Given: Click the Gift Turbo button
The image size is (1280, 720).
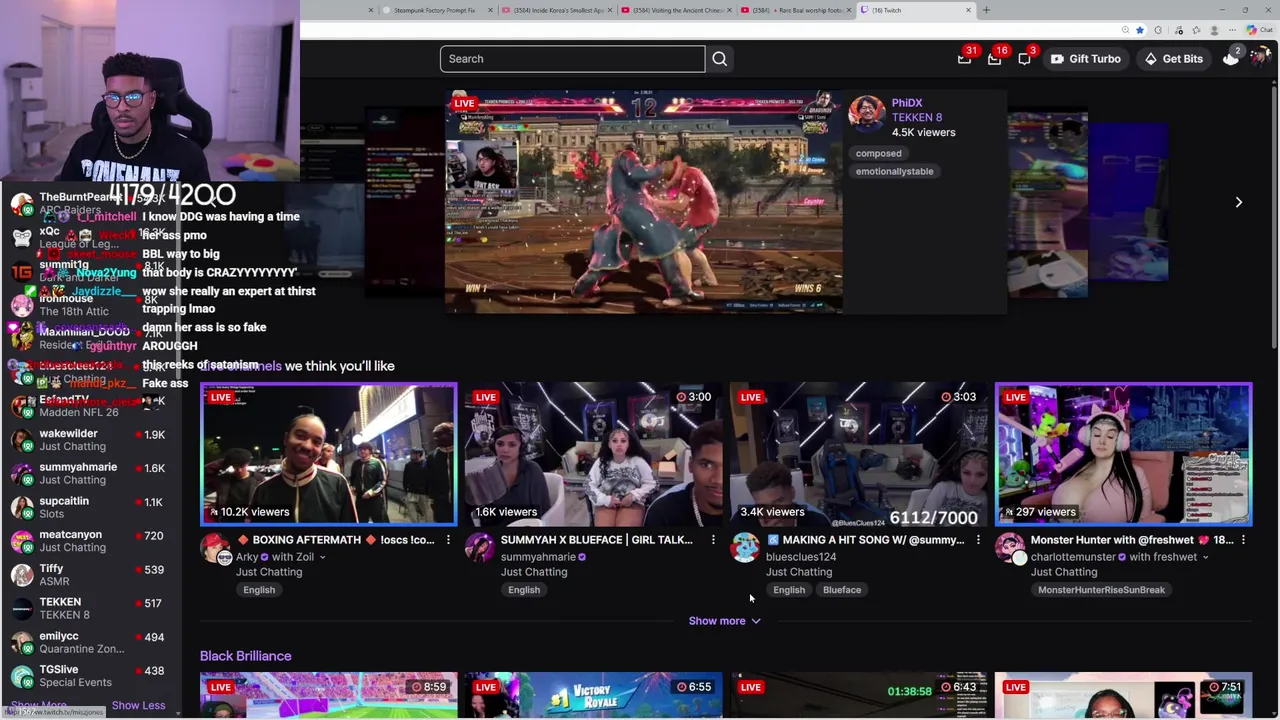Looking at the screenshot, I should (x=1085, y=59).
